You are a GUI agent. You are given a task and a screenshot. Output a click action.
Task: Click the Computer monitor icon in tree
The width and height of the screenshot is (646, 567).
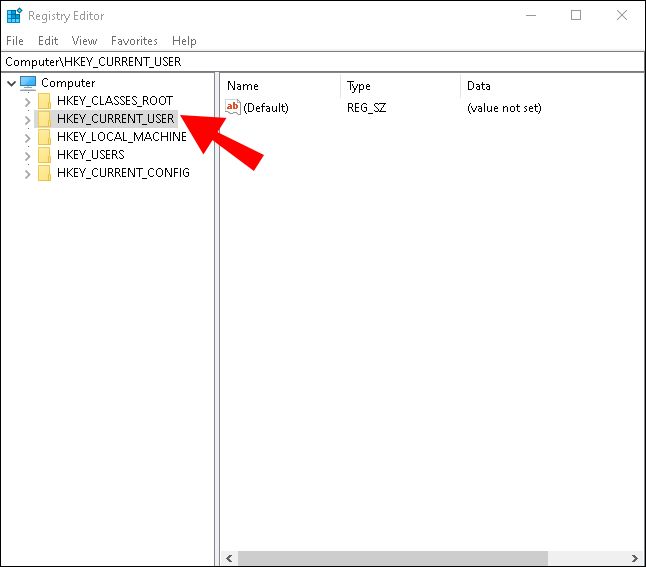pyautogui.click(x=28, y=83)
